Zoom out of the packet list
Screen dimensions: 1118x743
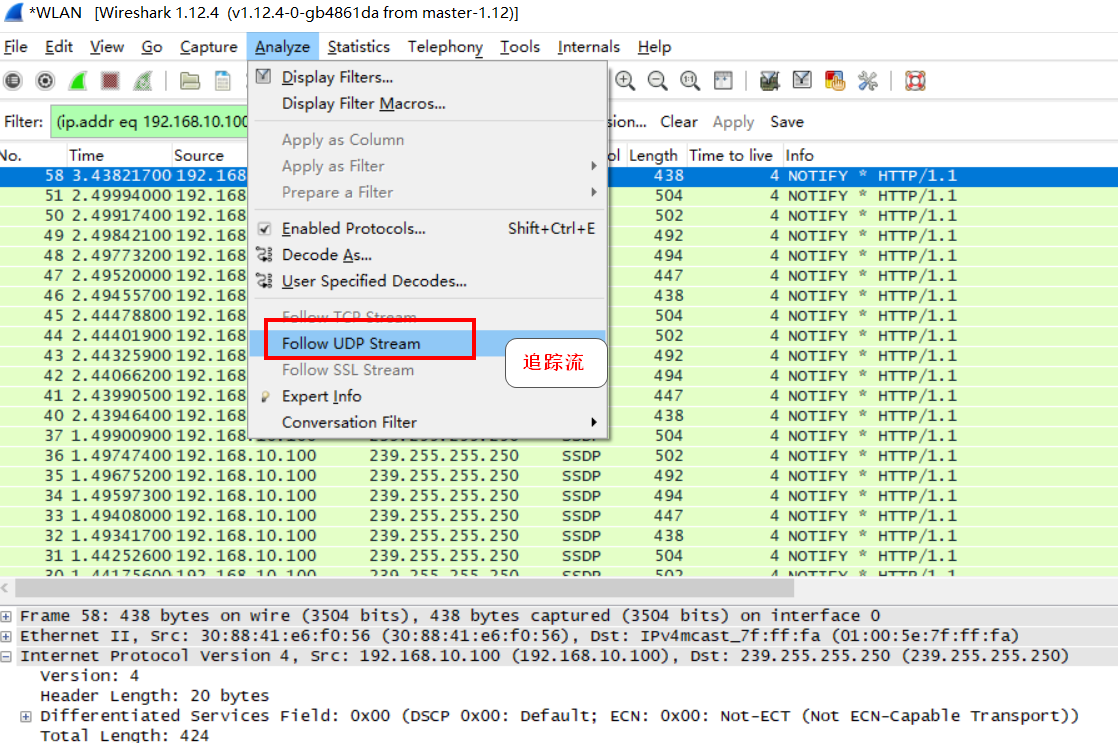point(656,81)
